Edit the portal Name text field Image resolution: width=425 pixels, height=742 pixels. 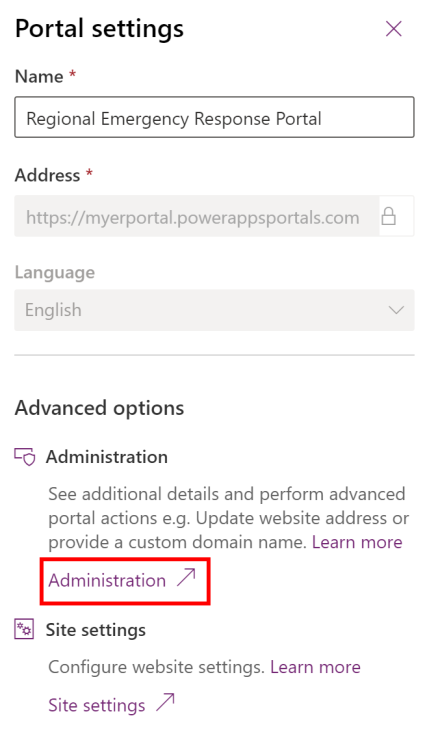(x=214, y=117)
